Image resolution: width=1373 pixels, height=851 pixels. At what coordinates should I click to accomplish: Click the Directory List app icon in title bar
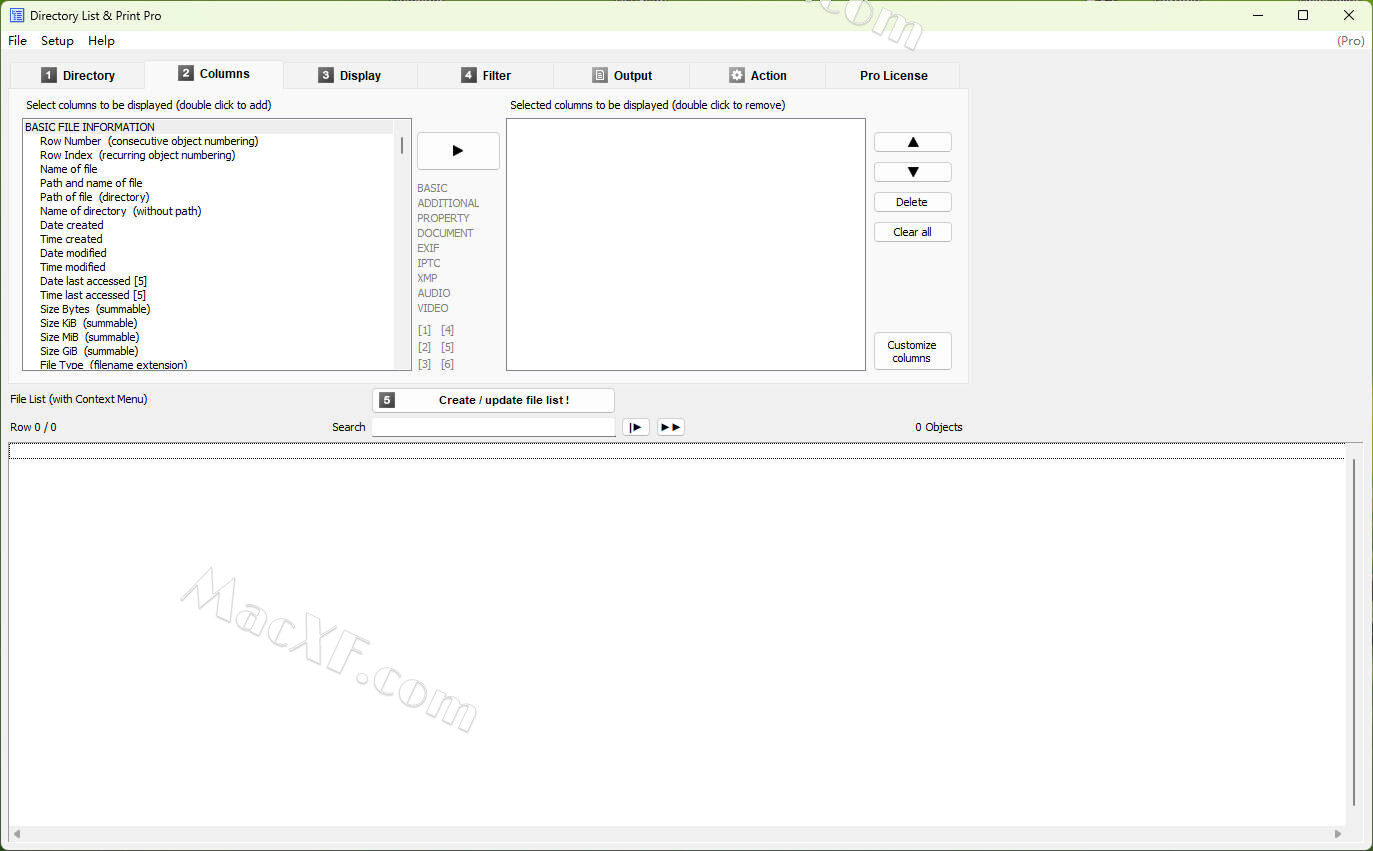[17, 15]
